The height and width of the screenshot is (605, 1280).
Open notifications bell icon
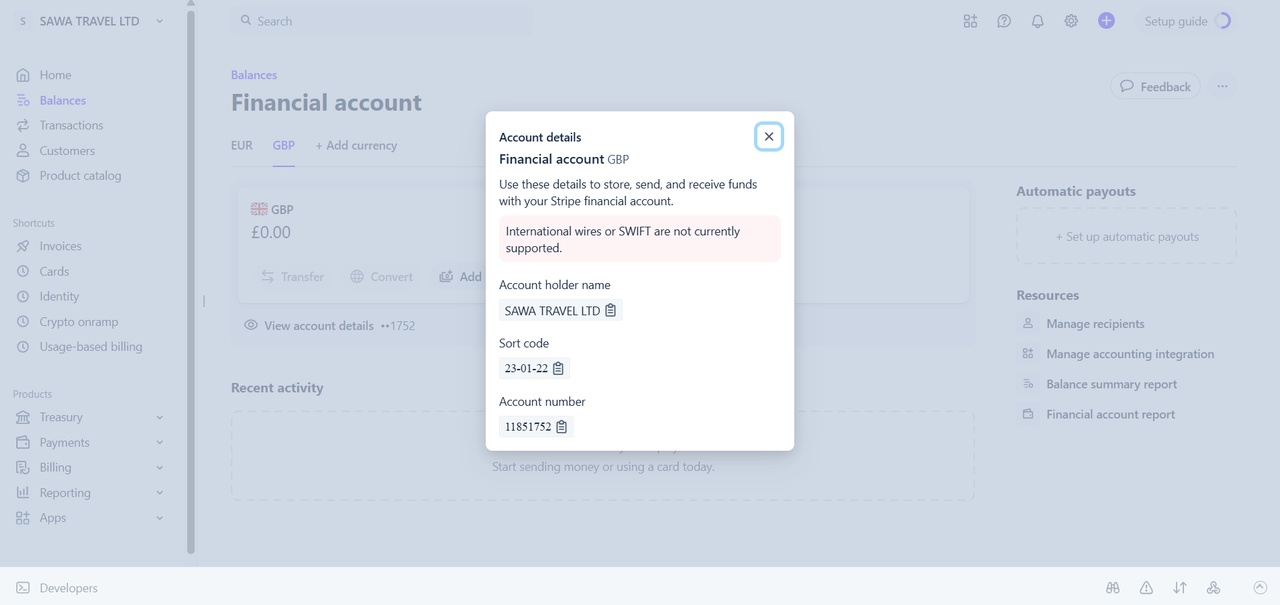click(1038, 21)
